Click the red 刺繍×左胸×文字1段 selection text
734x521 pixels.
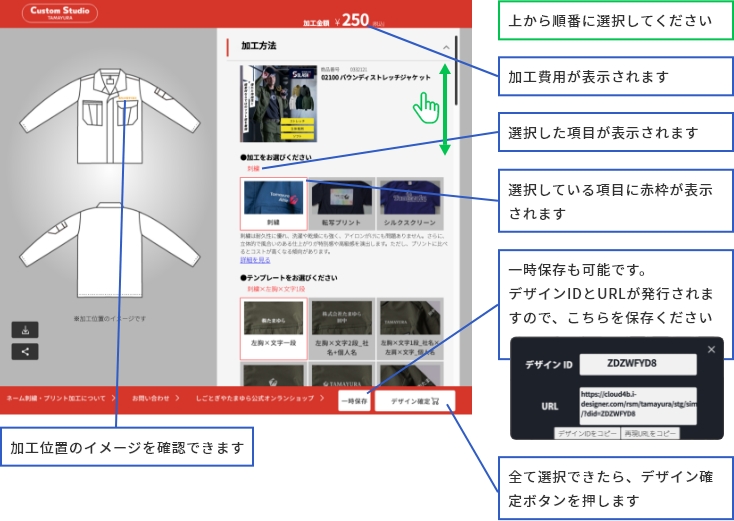point(276,289)
